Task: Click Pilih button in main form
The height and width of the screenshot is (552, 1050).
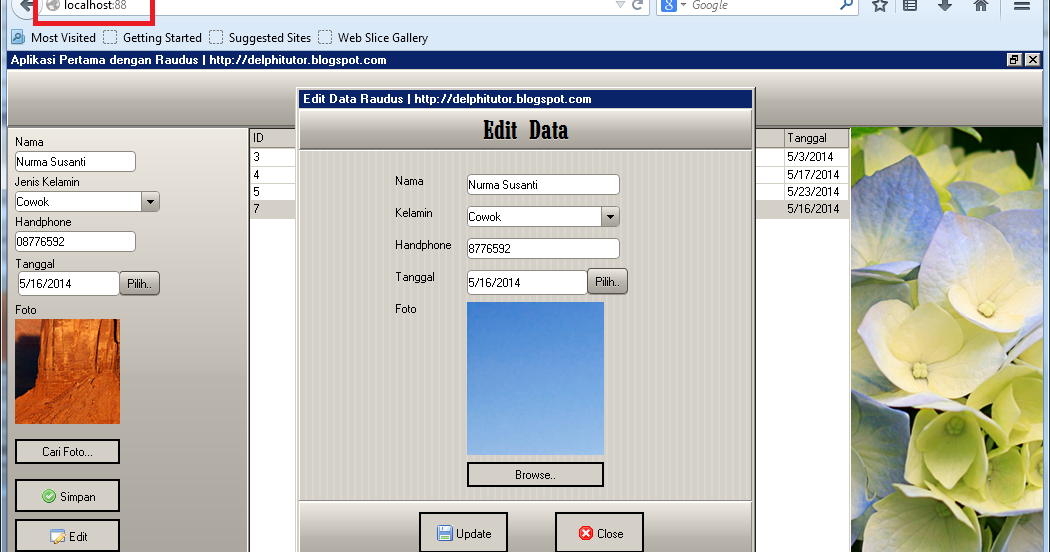Action: pyautogui.click(x=139, y=283)
